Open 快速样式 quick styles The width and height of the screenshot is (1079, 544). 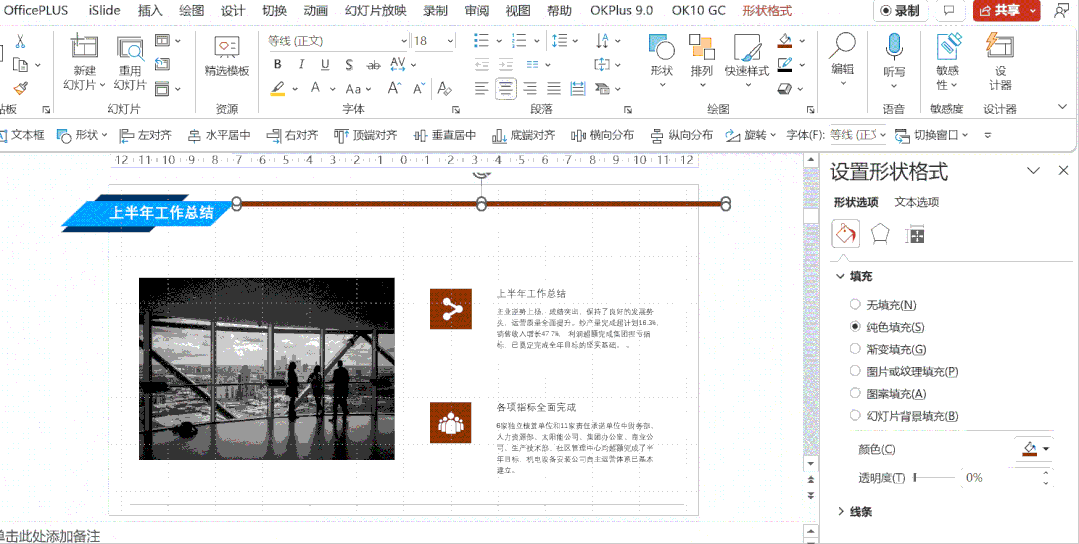[x=747, y=60]
